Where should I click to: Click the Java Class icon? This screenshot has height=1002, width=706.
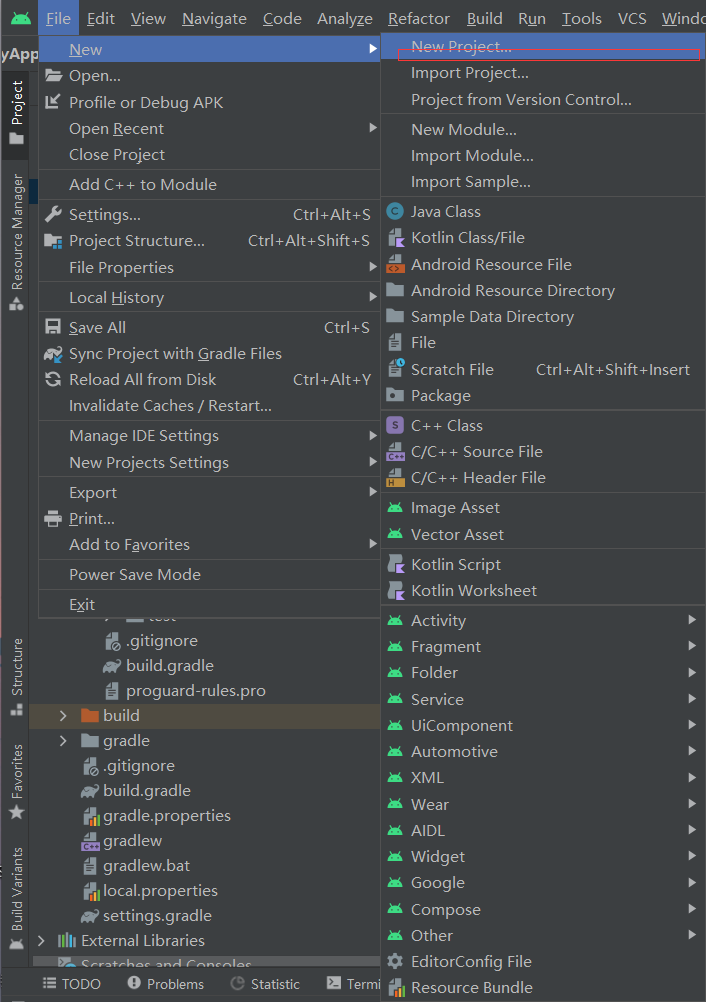click(395, 211)
